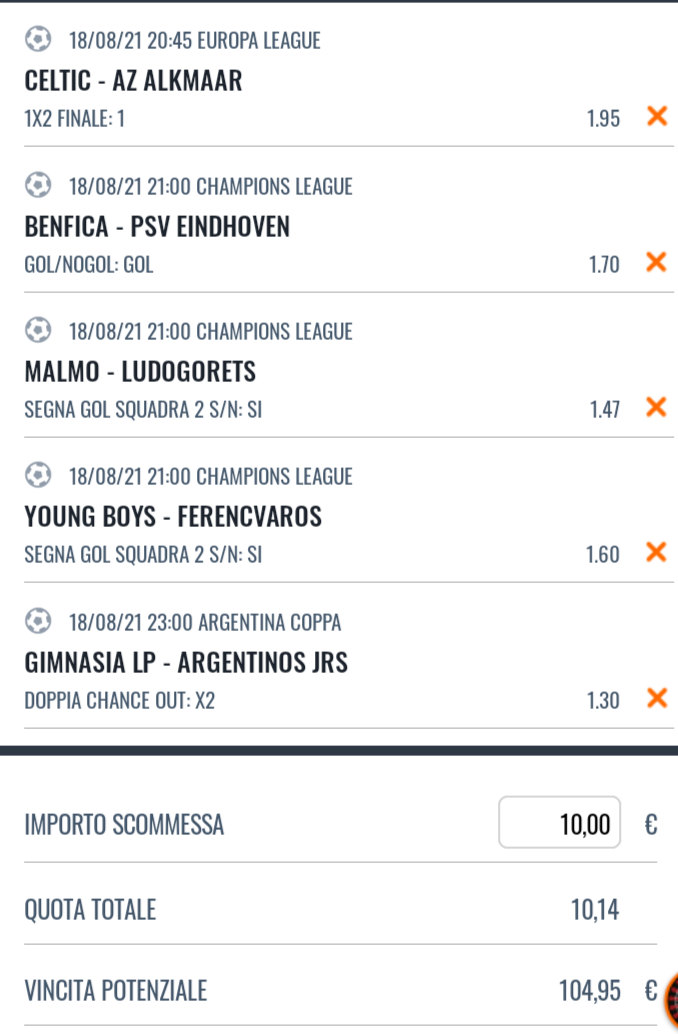Open the Celtic - AZ Alkmaar match
Screen dimensions: 678x1034
coord(133,81)
